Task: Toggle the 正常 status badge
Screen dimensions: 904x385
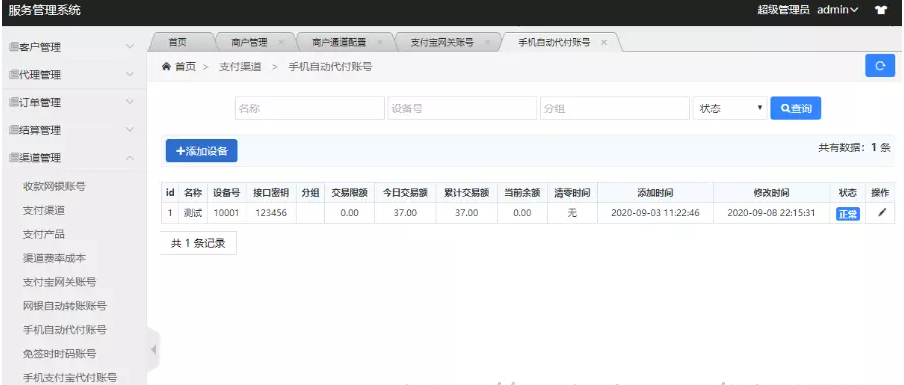Action: tap(848, 214)
